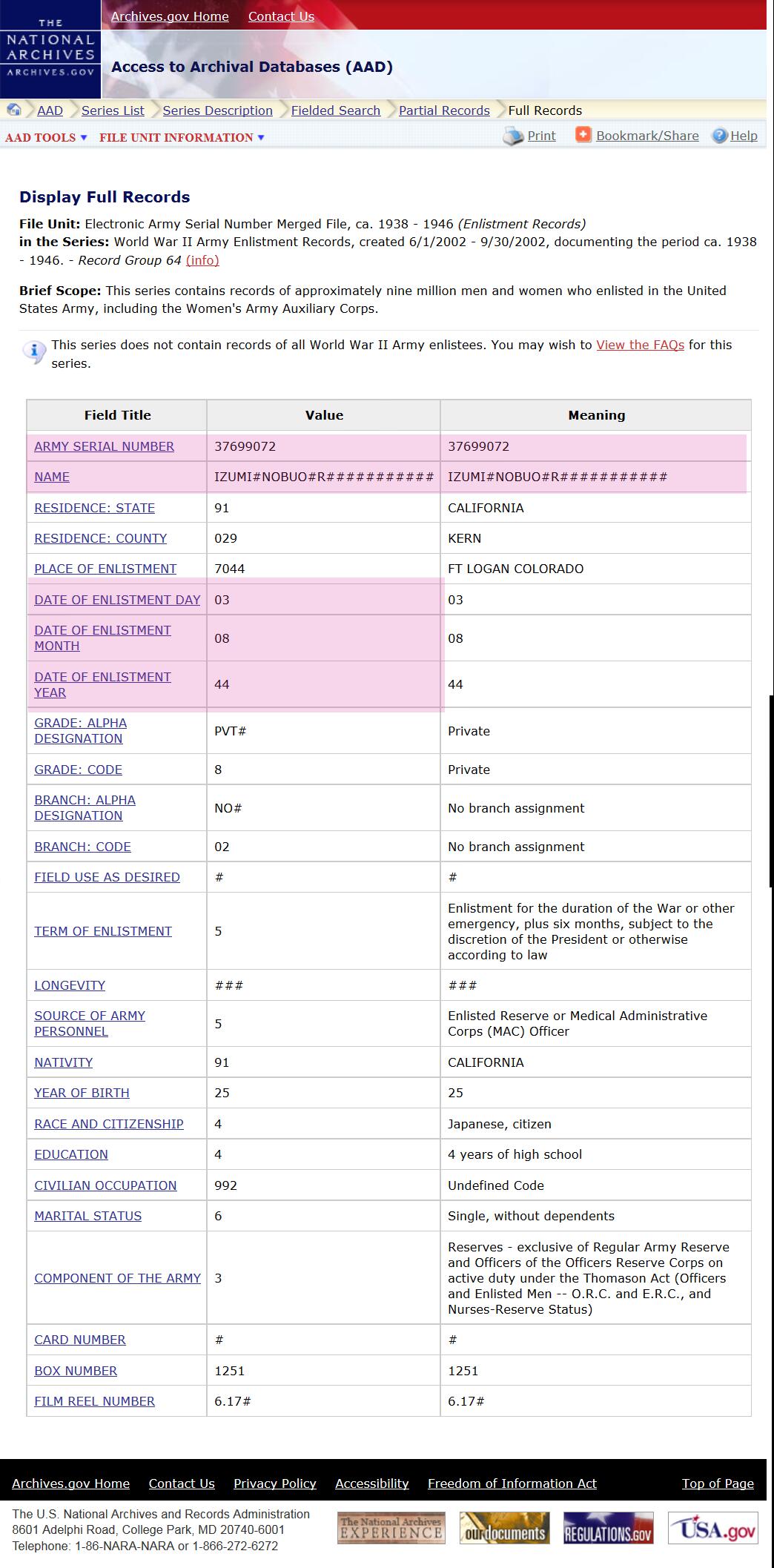Open Residence: State field link
Screen dimensions: 774x1568
tap(95, 508)
